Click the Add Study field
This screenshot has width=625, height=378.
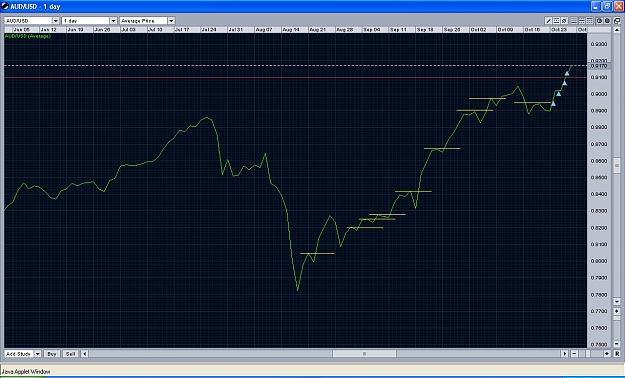19,354
